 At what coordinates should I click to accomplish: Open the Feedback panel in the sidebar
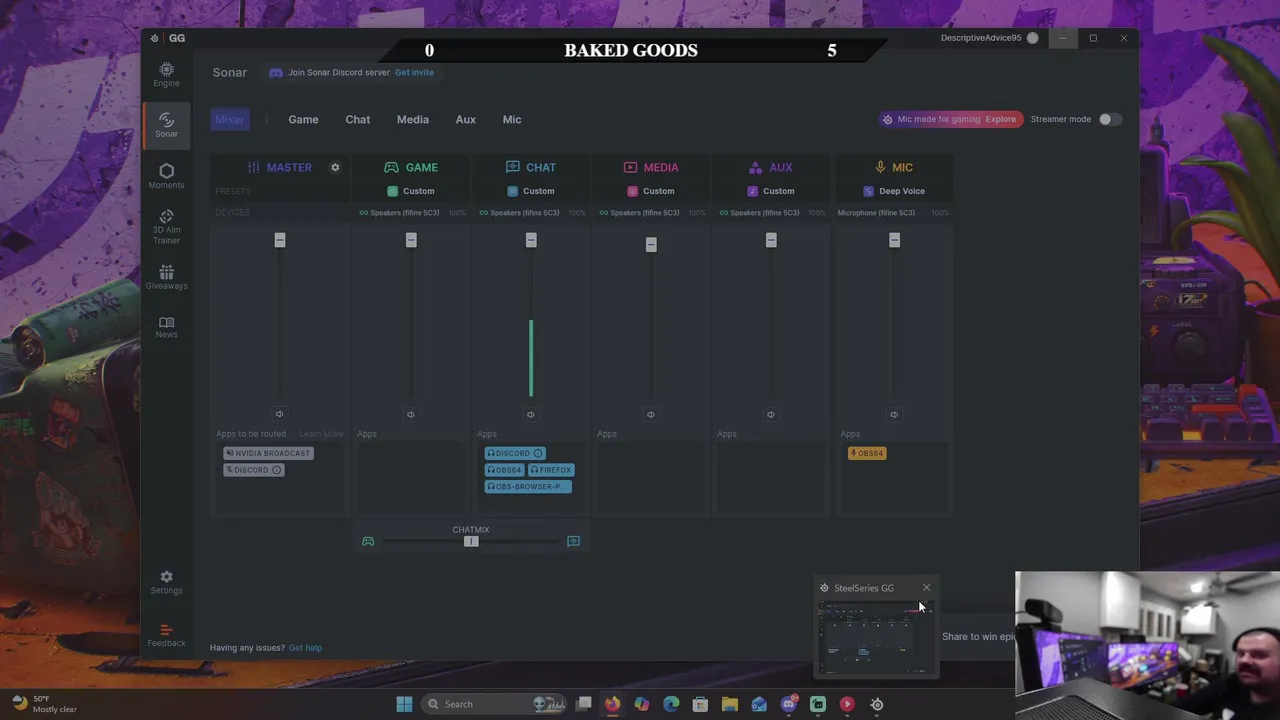click(x=166, y=636)
